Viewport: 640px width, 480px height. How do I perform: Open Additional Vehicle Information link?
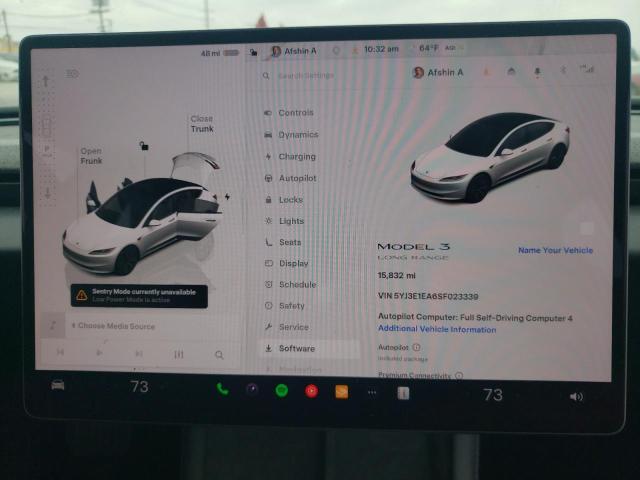[x=436, y=329]
